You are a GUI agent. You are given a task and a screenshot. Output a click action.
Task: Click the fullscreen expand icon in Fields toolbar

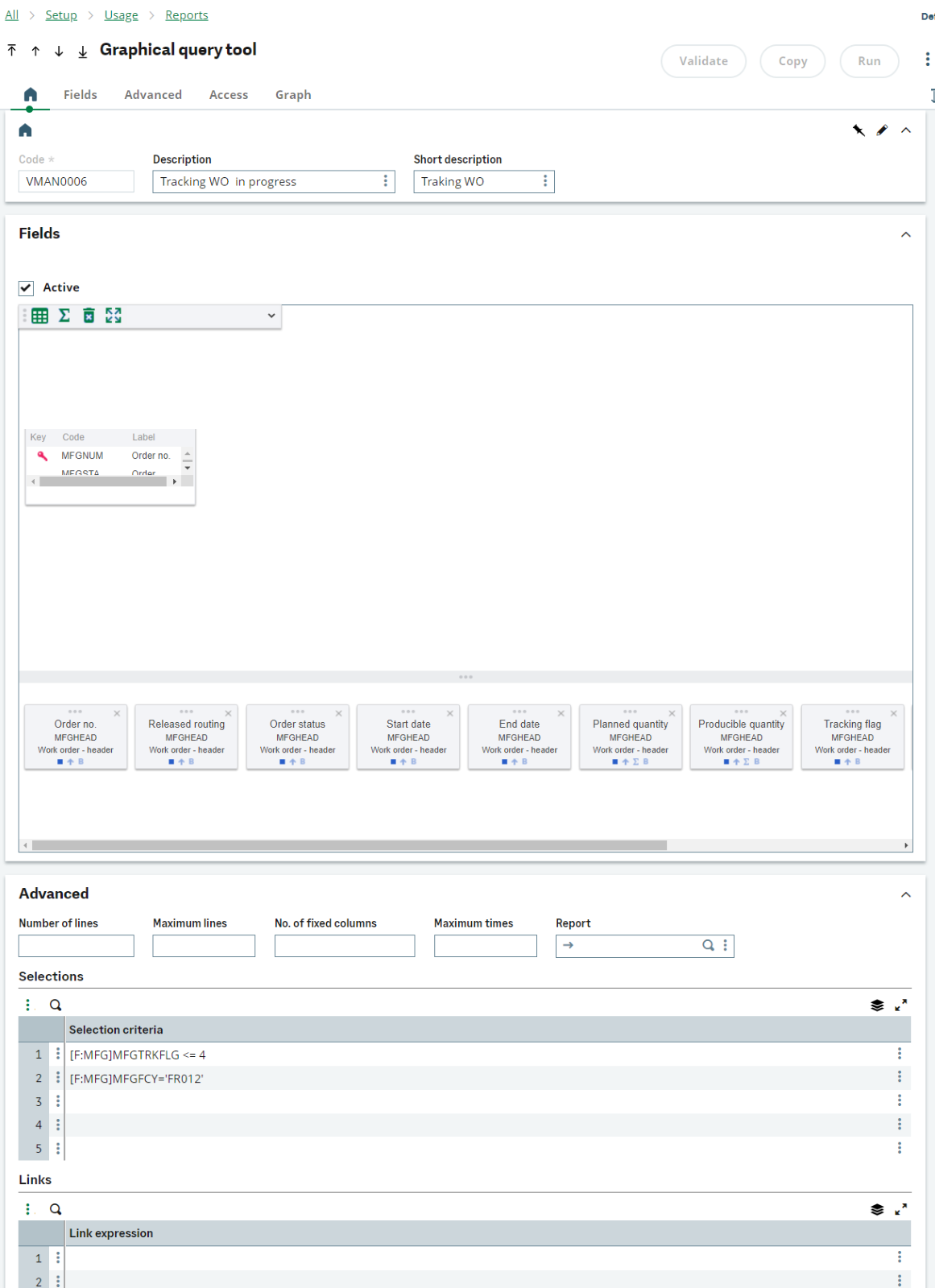click(114, 316)
